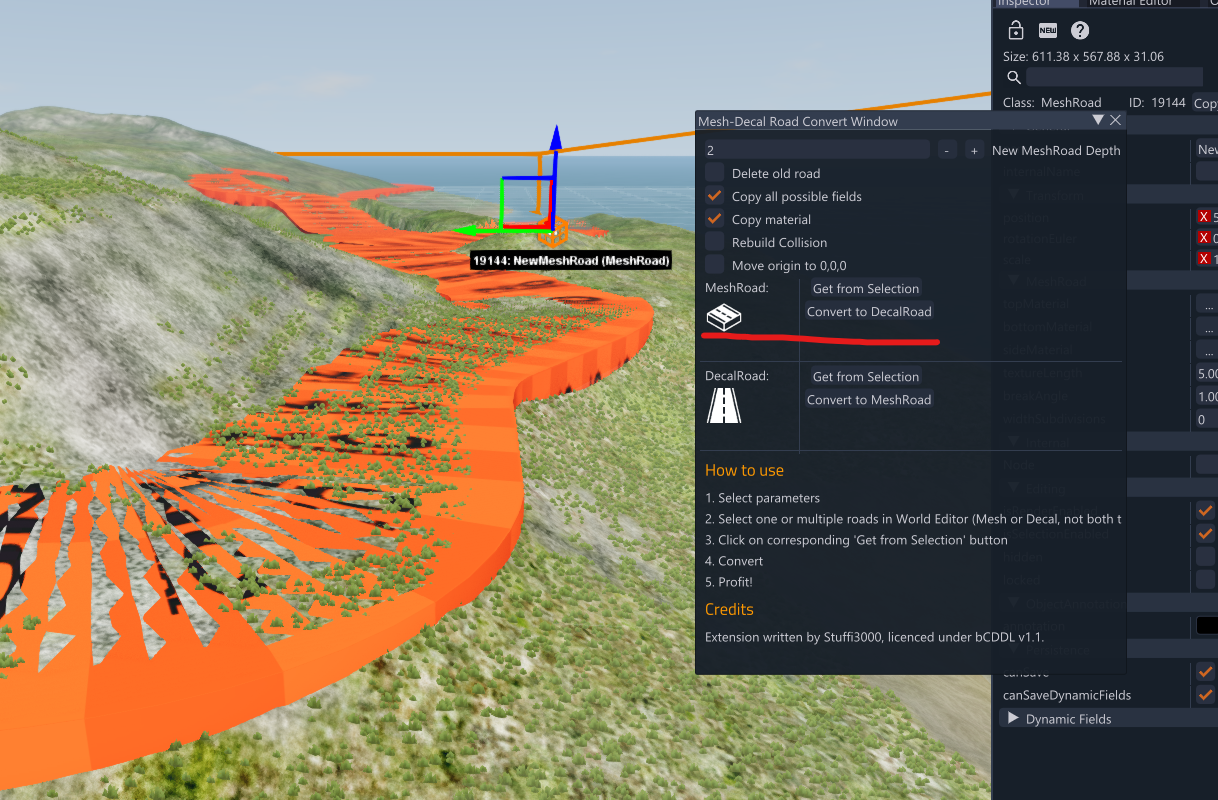Screen dimensions: 1218x800
Task: Click Get from Selection for MeshRoad
Action: 866,288
